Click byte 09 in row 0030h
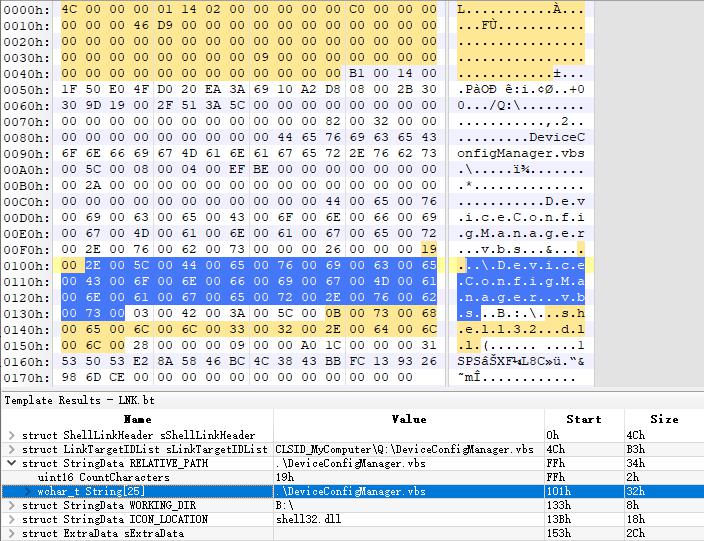The width and height of the screenshot is (704, 541). 261,57
